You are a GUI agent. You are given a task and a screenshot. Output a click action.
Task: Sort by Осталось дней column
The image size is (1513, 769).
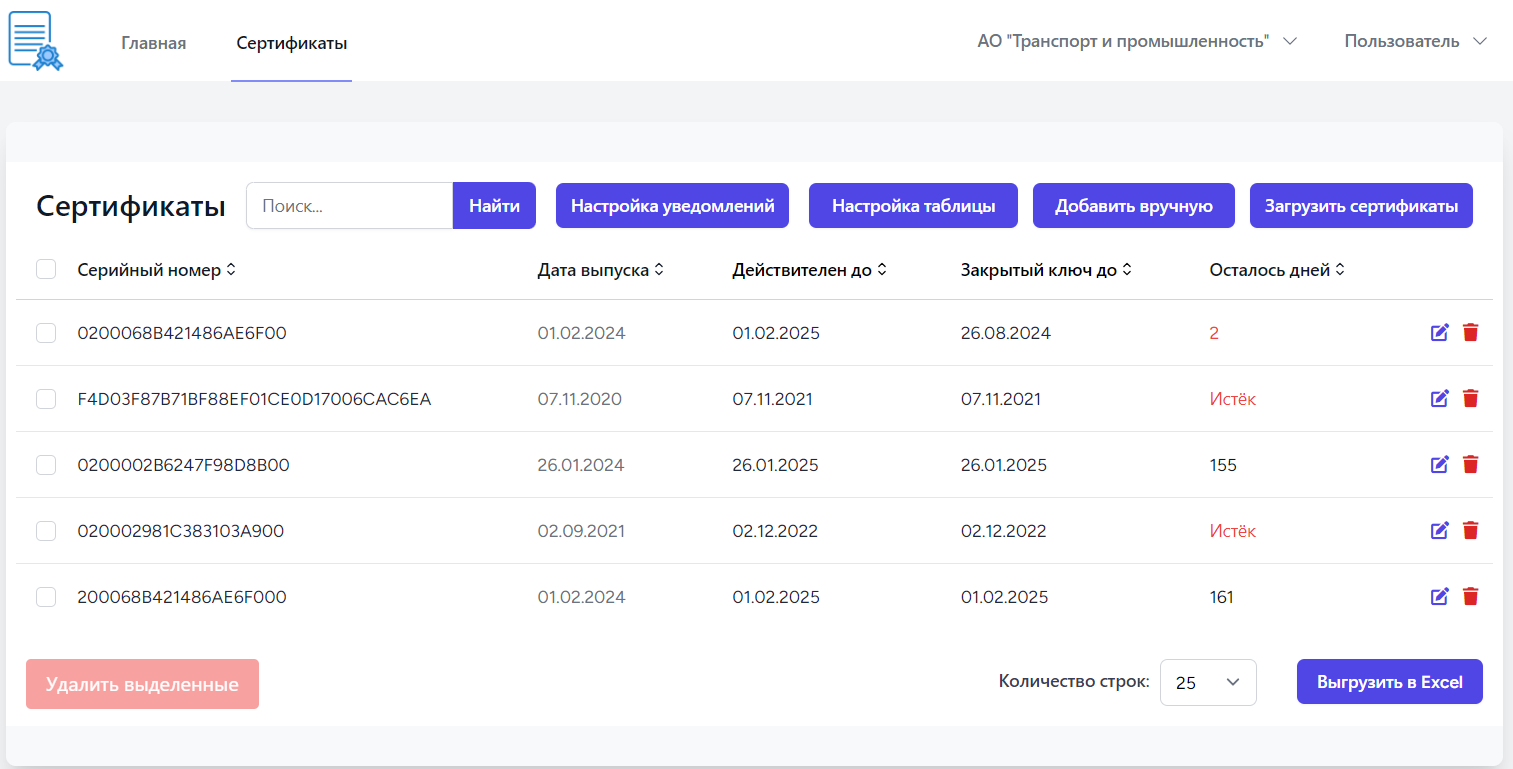coord(1277,270)
